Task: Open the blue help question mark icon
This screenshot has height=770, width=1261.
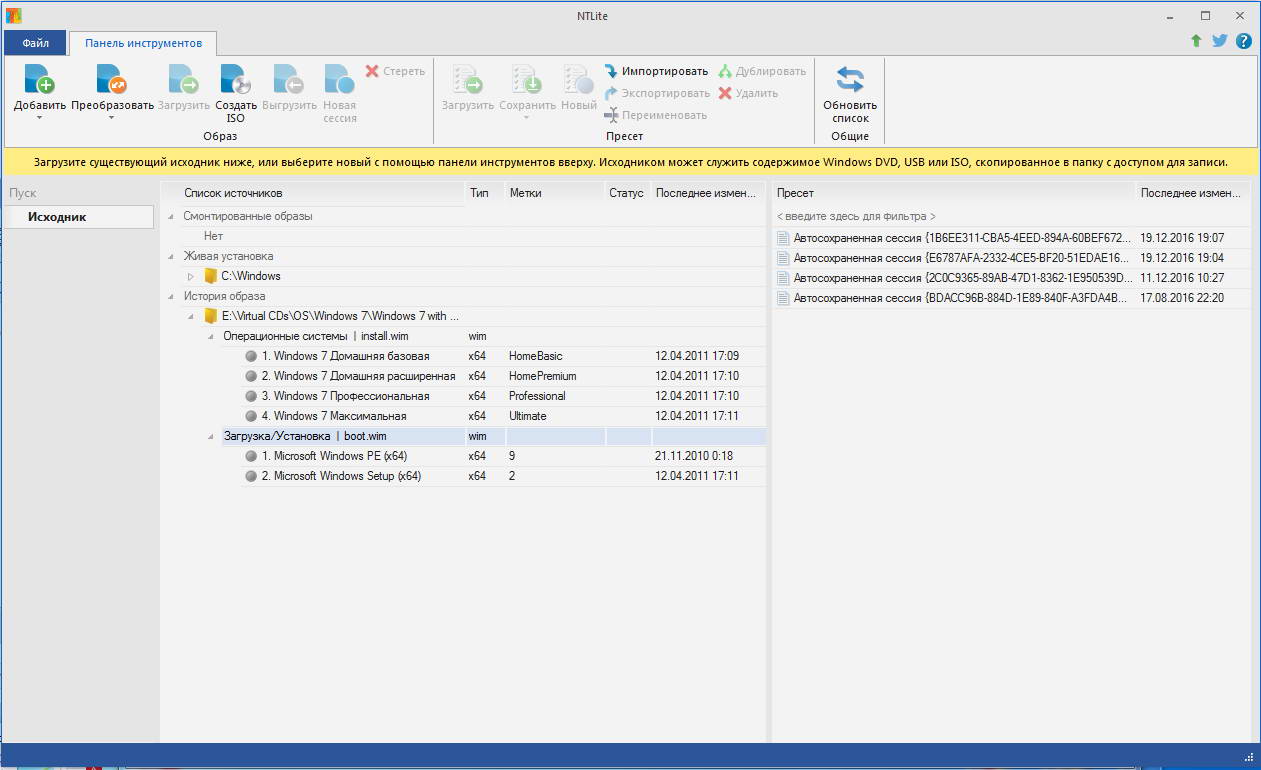Action: coord(1244,41)
